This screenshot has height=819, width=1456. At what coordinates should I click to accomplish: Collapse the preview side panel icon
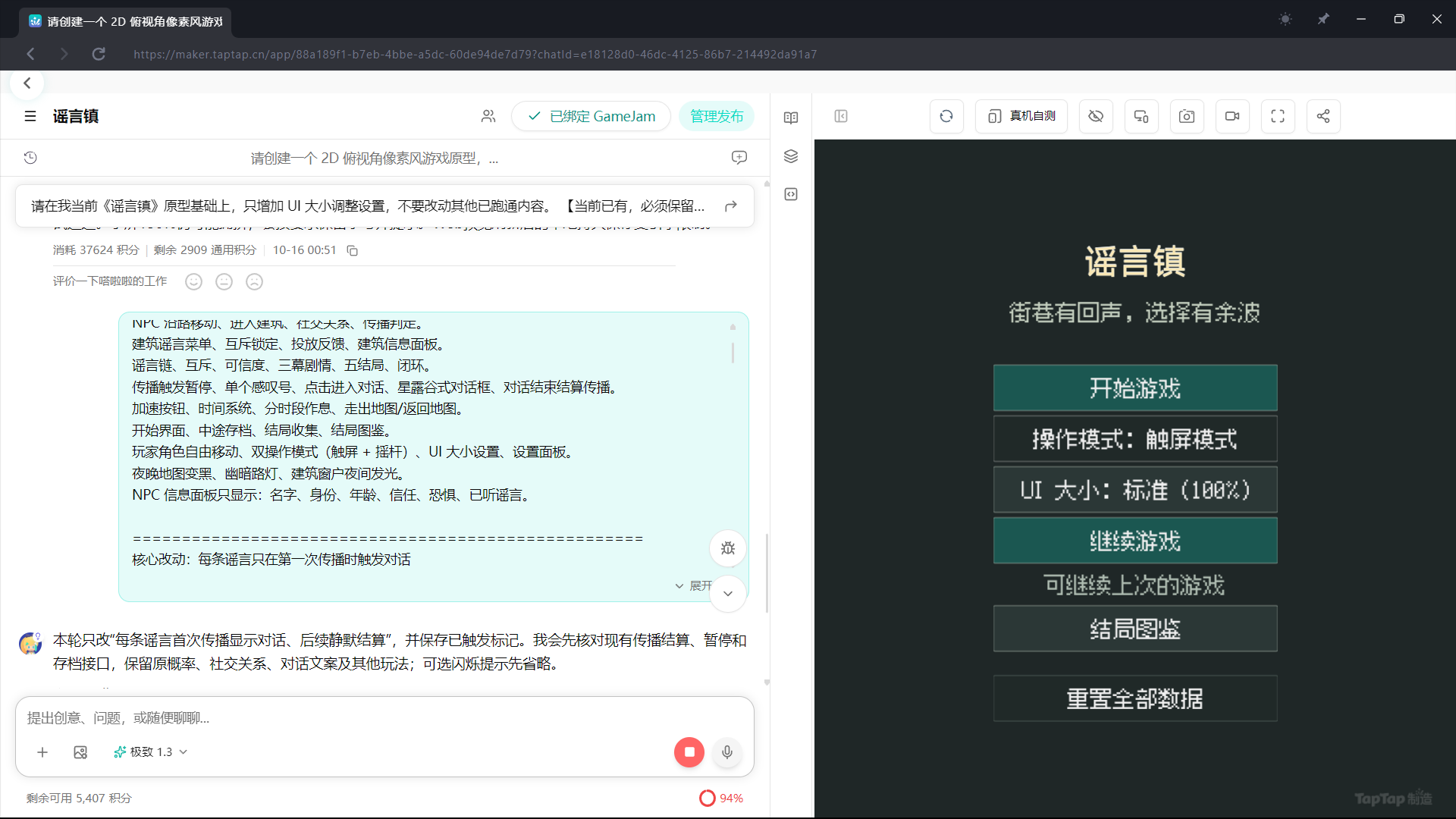(841, 116)
